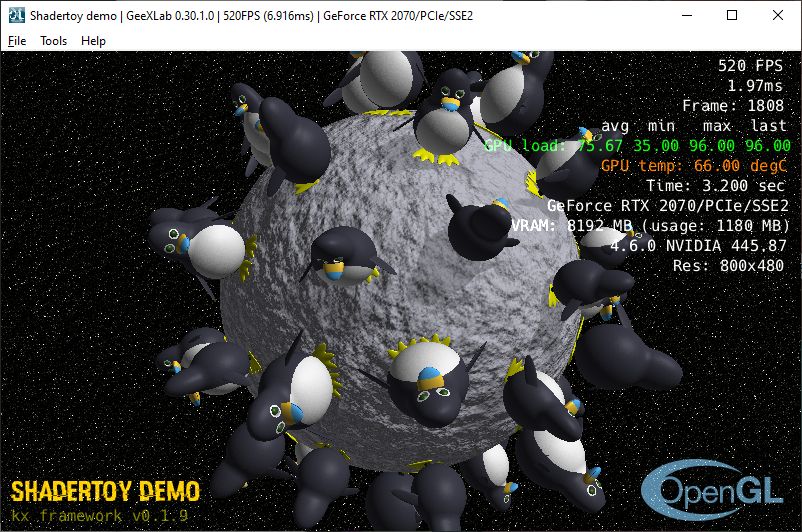Open the Help menu
The width and height of the screenshot is (802, 532).
93,41
